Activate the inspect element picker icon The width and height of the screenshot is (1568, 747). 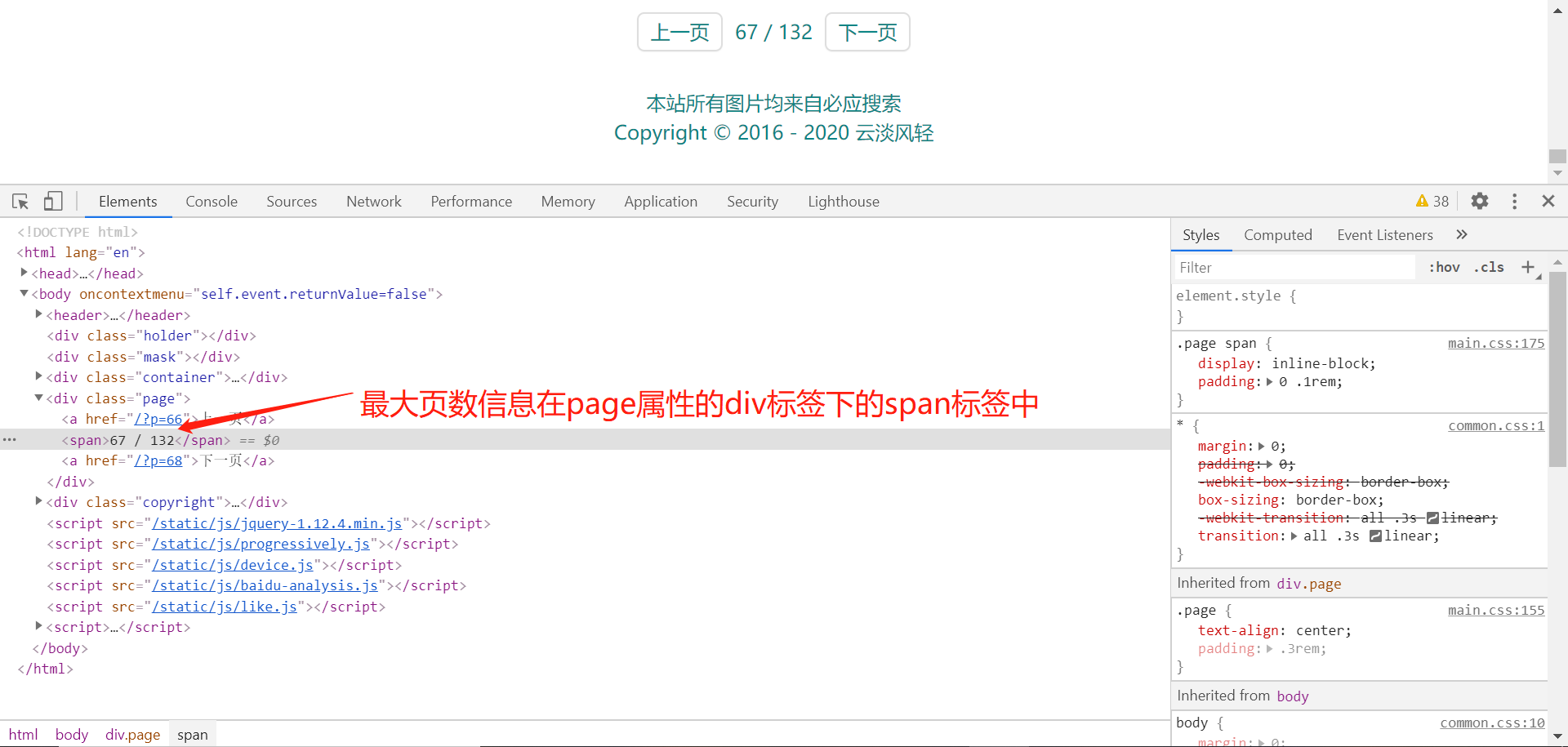coord(20,201)
